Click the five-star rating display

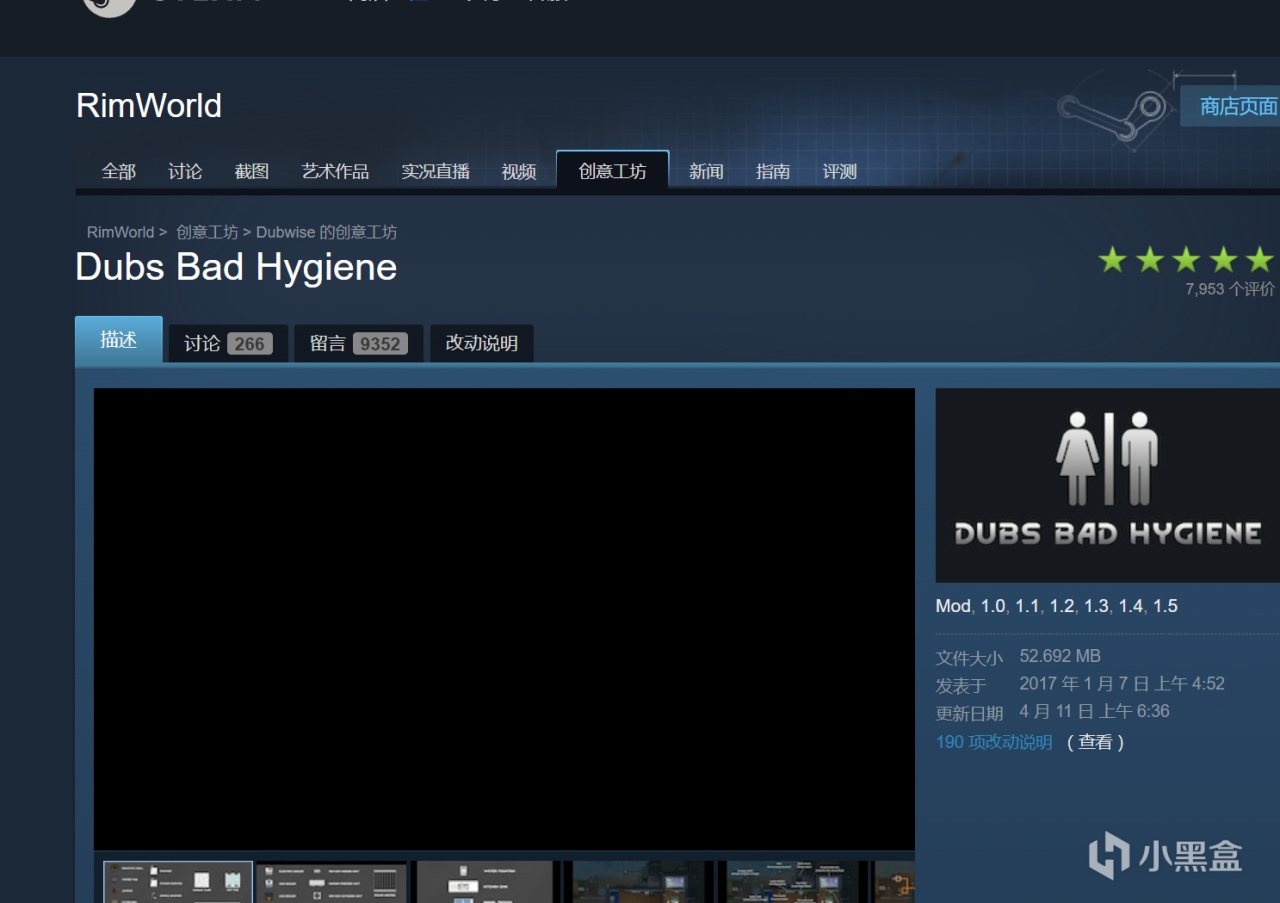click(1186, 260)
